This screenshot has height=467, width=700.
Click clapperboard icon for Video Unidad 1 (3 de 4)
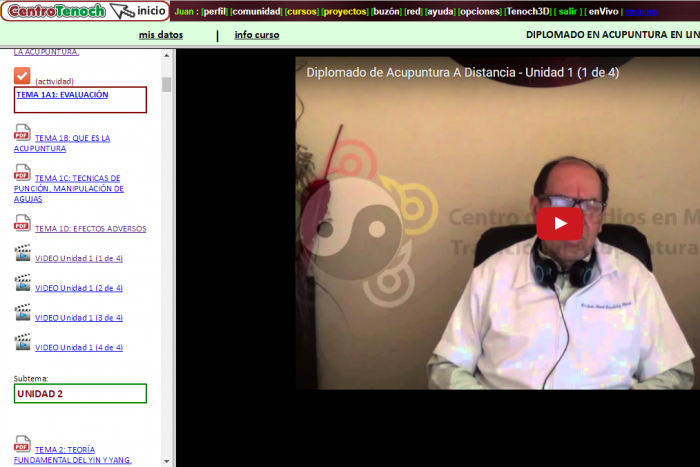(x=22, y=313)
